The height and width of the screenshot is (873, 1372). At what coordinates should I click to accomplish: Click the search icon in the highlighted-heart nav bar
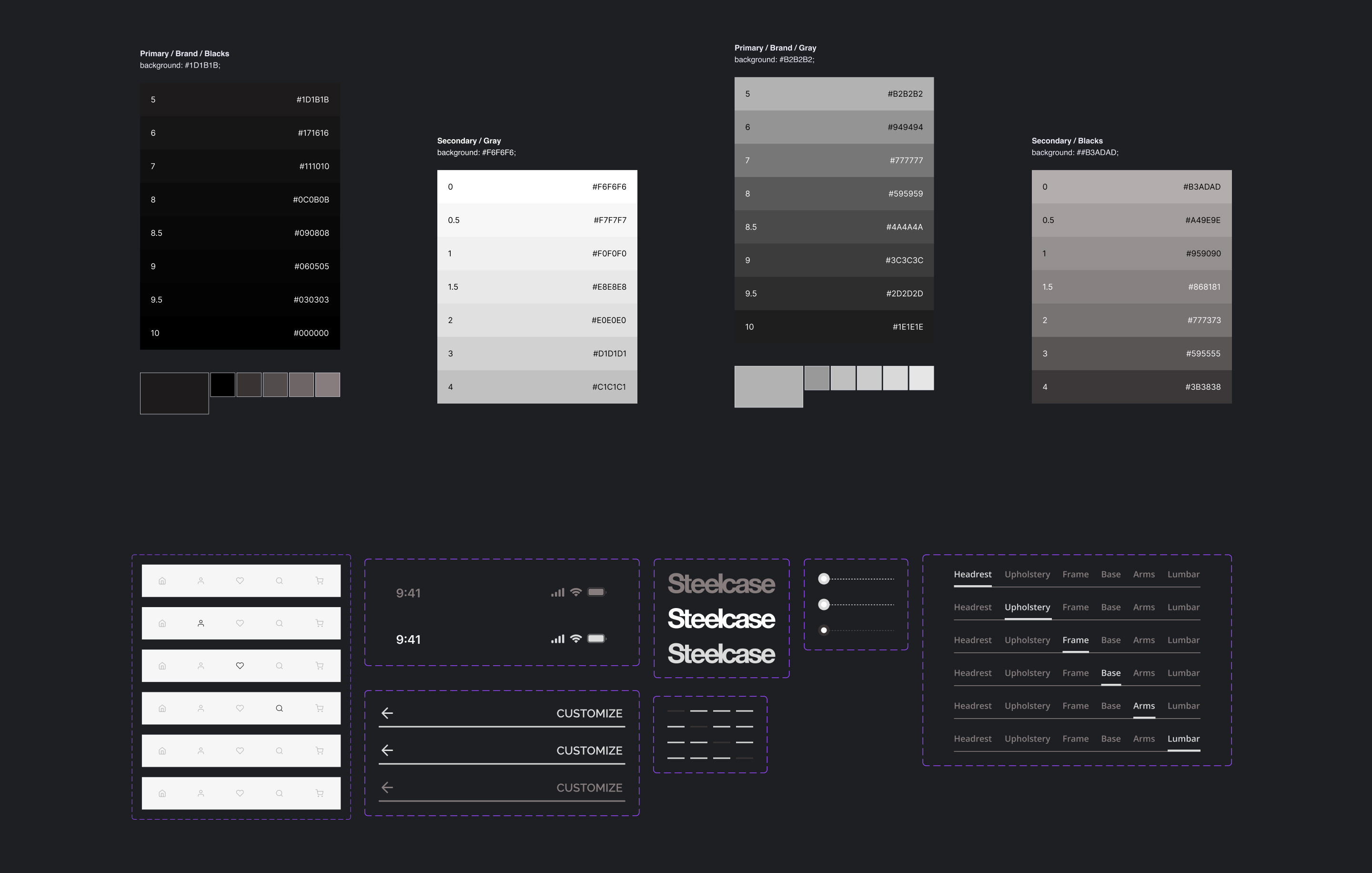tap(279, 666)
